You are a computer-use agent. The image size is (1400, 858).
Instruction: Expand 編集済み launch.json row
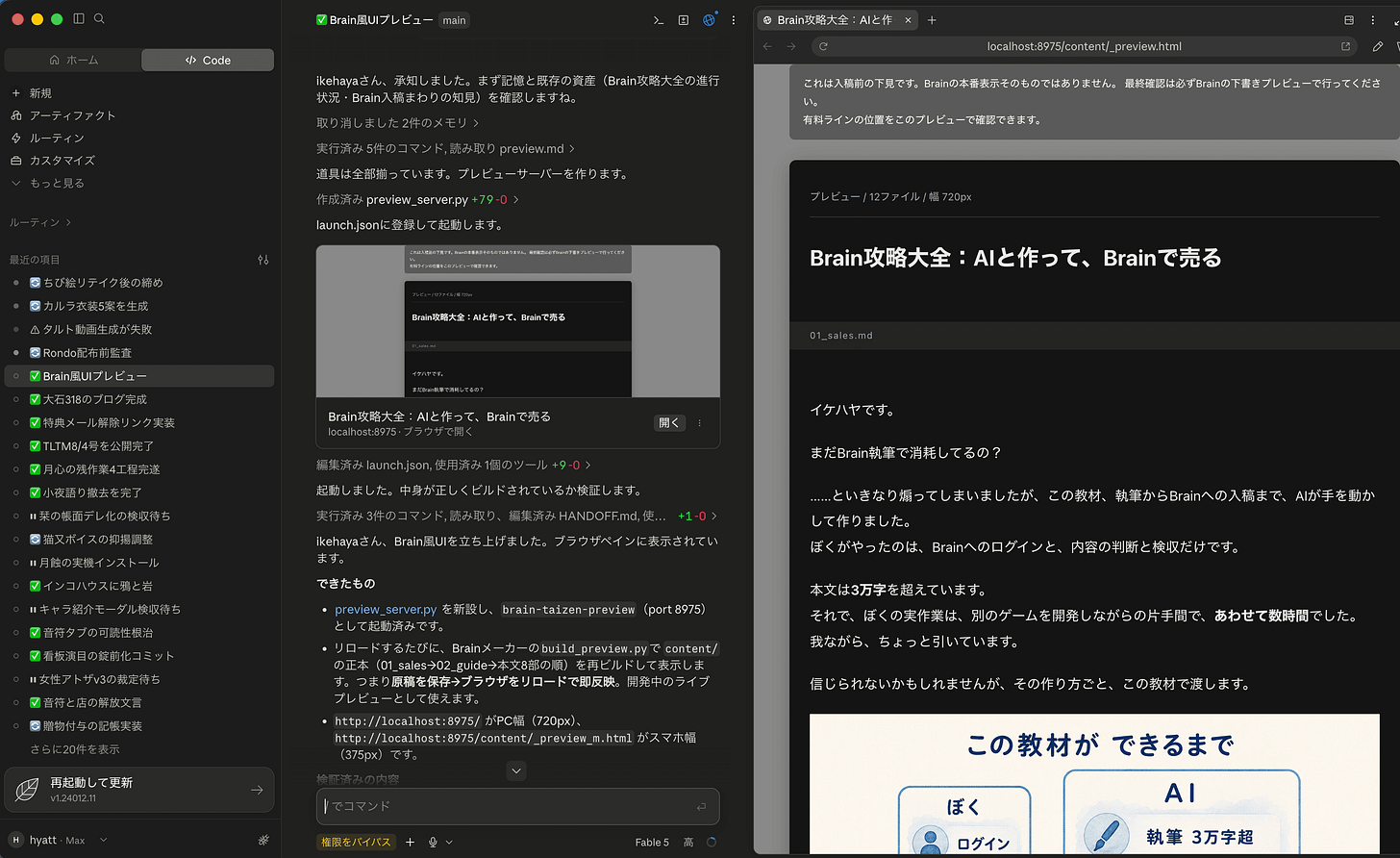click(x=454, y=465)
